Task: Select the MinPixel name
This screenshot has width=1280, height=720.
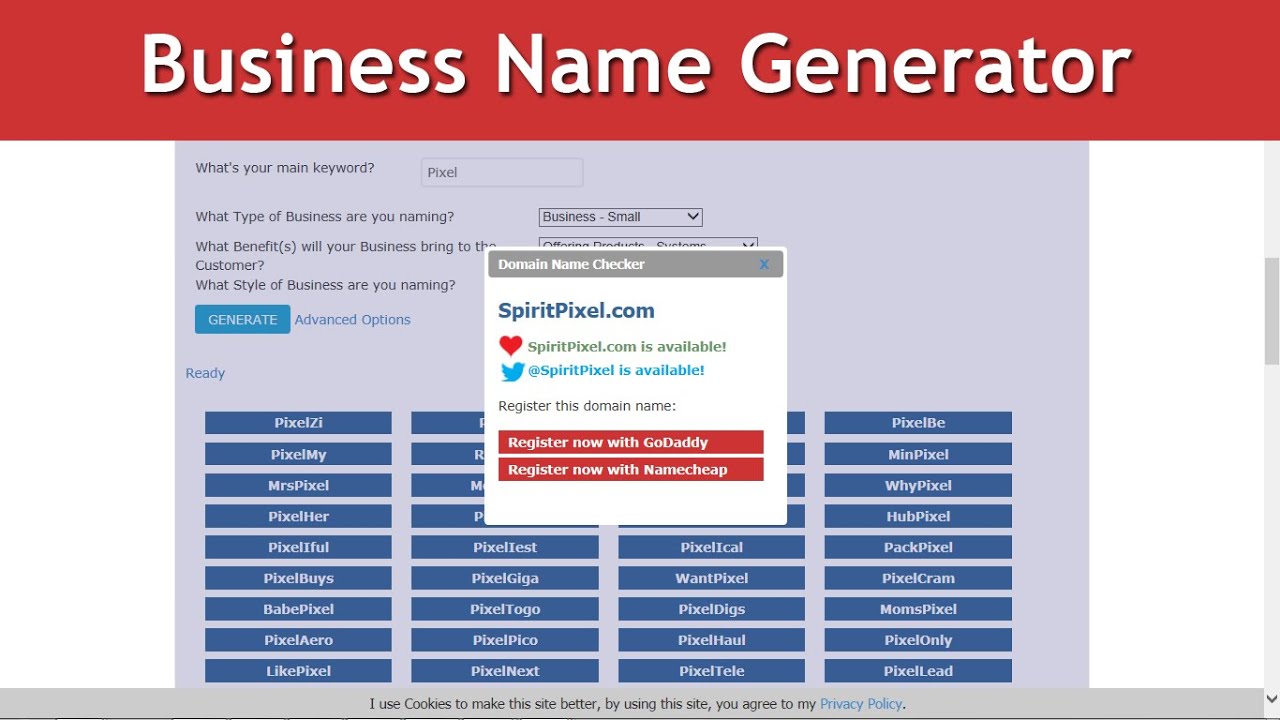Action: 918,454
